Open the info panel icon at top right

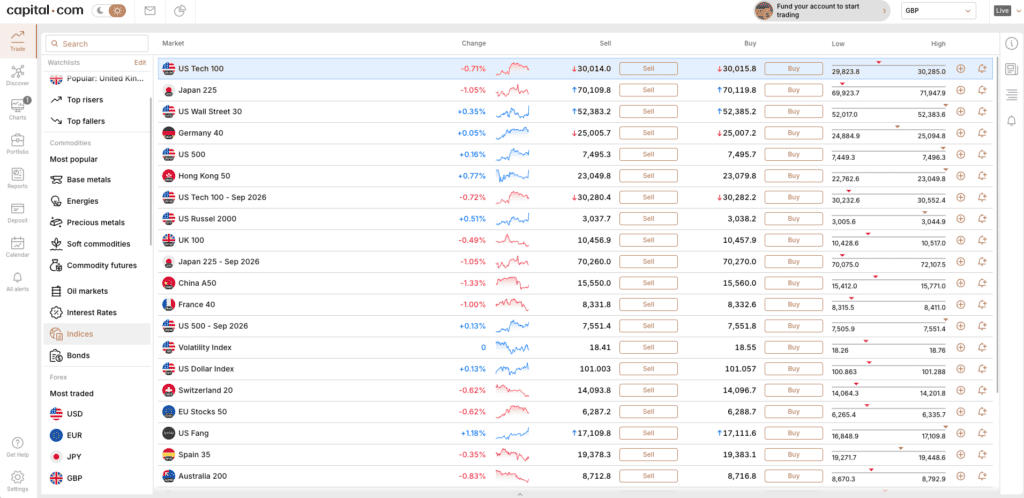[1012, 44]
